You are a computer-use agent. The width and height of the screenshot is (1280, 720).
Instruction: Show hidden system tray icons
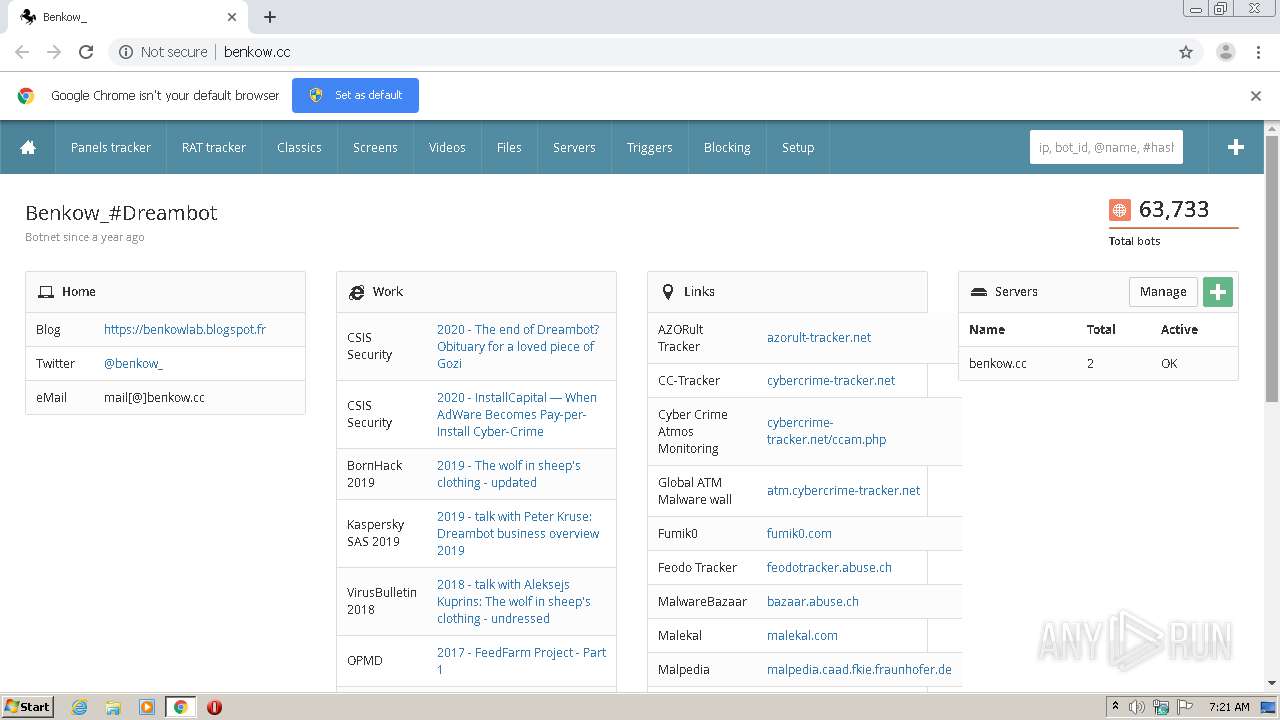[x=1115, y=707]
